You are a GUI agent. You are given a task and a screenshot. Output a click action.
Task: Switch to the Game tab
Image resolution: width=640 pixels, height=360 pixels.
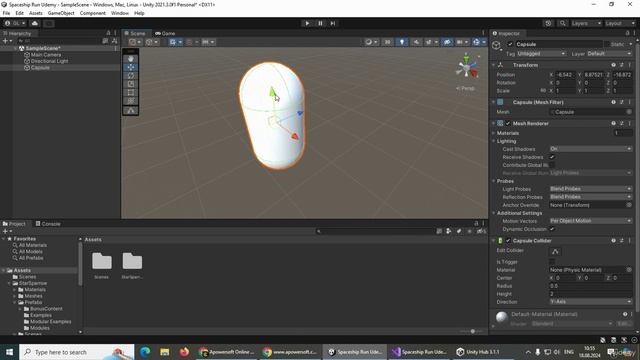[165, 33]
